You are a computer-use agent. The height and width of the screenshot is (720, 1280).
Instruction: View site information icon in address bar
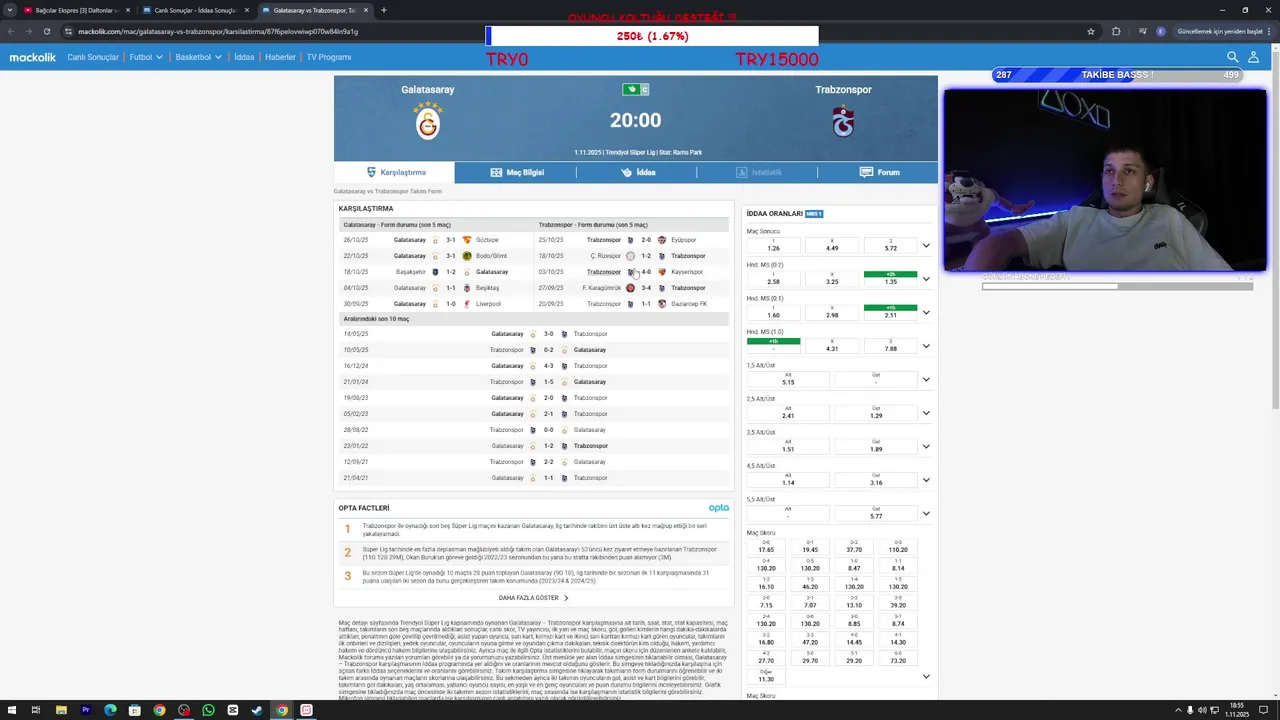click(68, 31)
